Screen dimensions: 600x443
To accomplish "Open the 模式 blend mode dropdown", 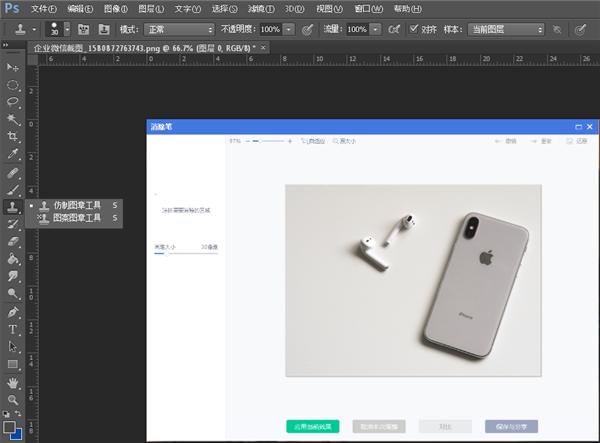I will [179, 30].
